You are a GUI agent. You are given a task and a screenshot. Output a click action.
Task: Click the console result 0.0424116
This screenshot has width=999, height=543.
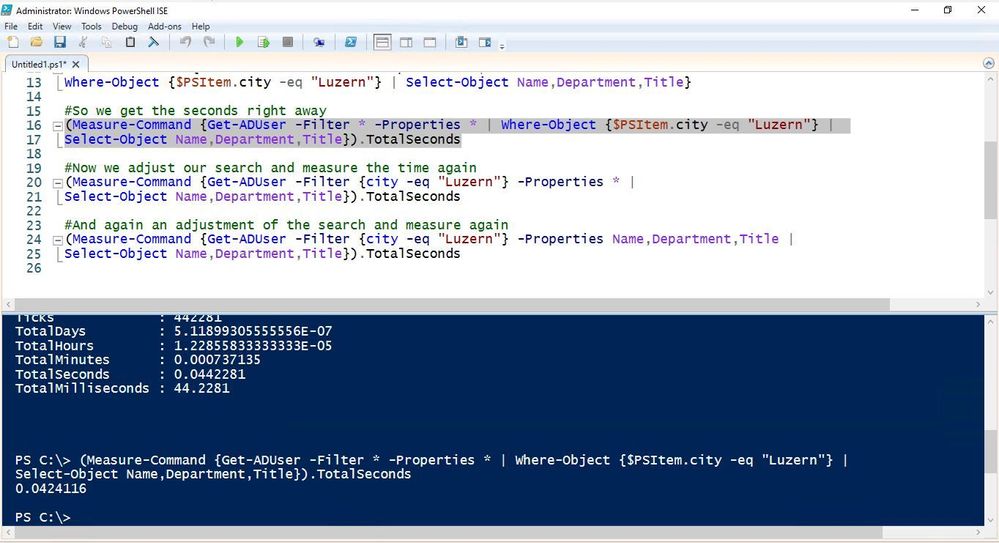[x=51, y=489]
